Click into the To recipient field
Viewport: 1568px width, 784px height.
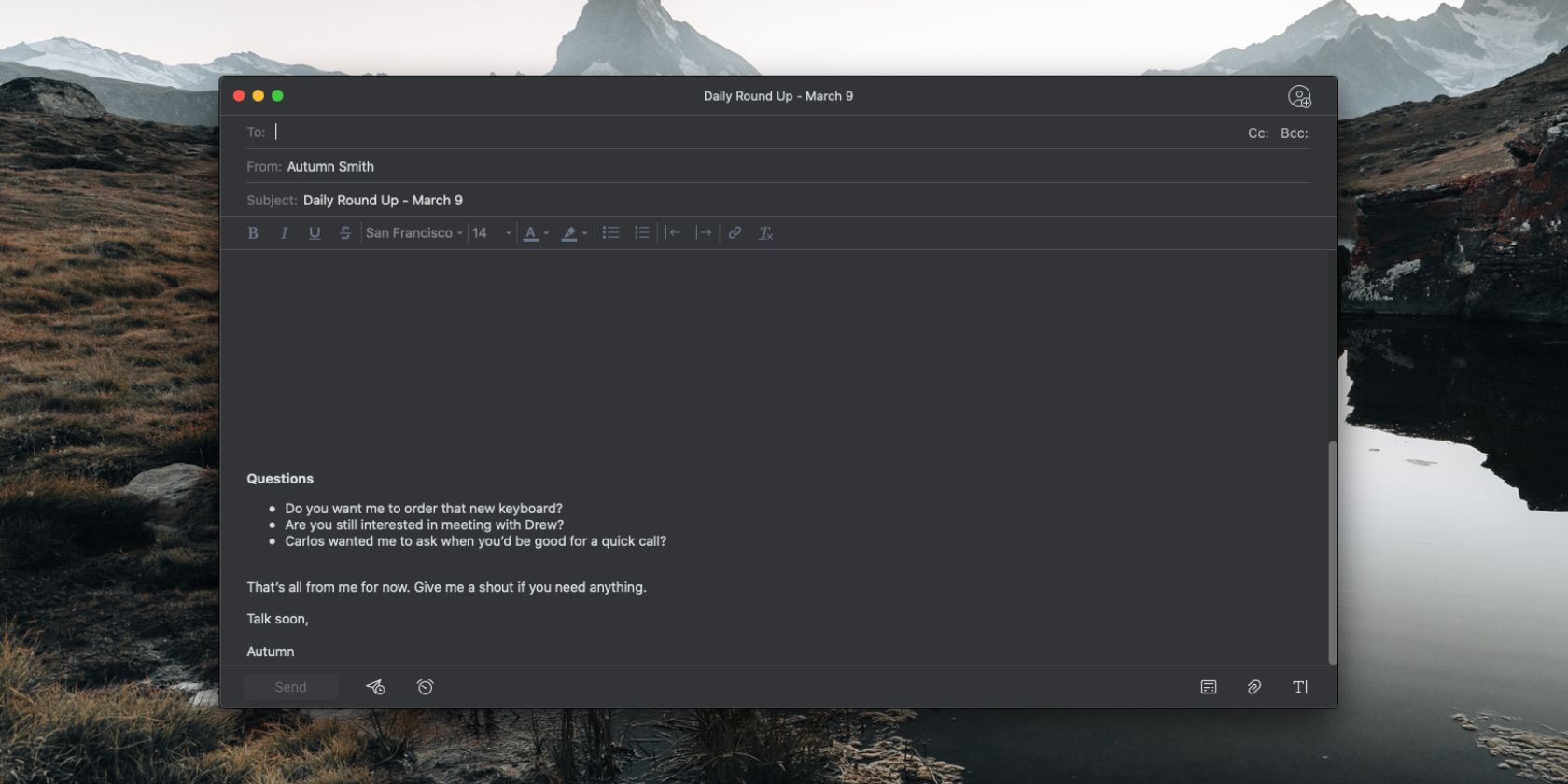756,133
